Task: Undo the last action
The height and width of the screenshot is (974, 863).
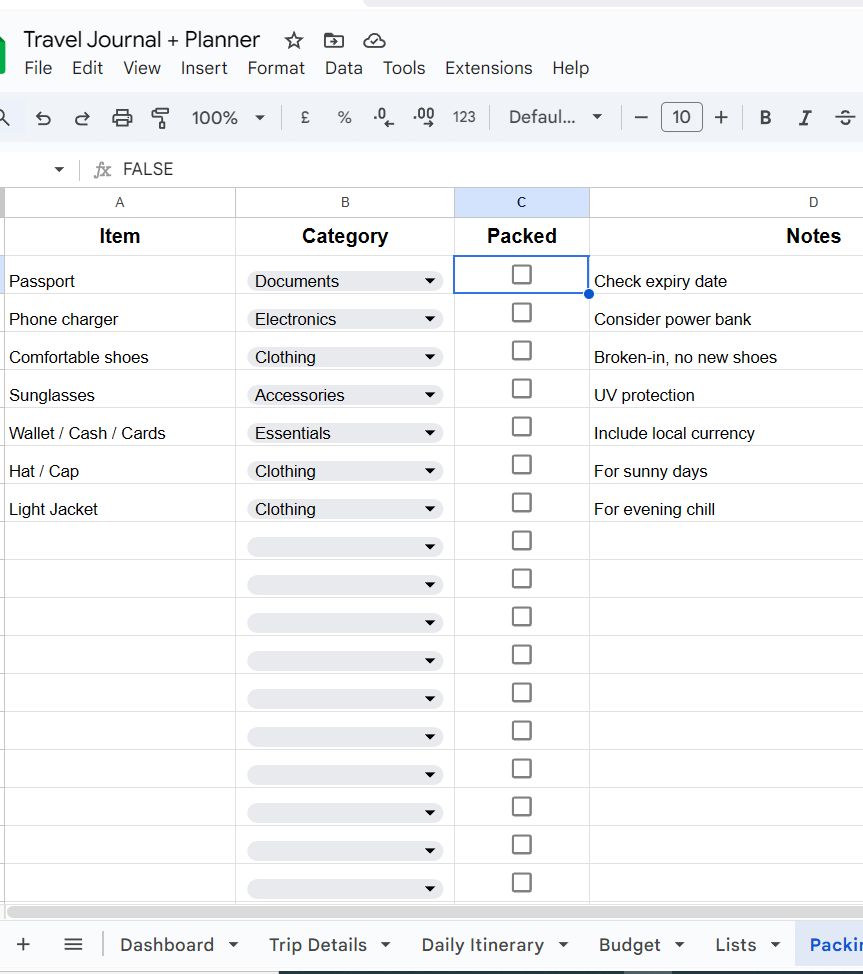Action: pos(43,117)
